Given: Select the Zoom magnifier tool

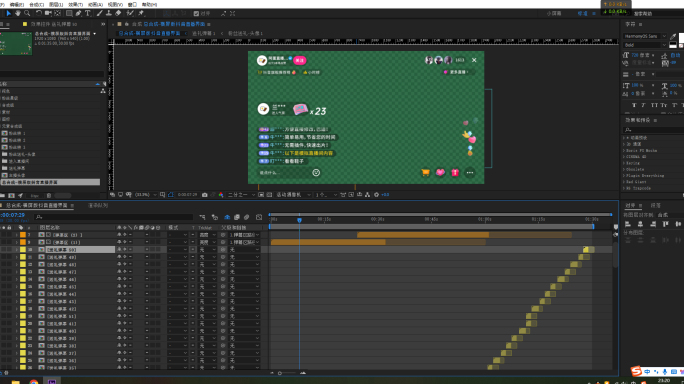Looking at the screenshot, I should coord(27,14).
